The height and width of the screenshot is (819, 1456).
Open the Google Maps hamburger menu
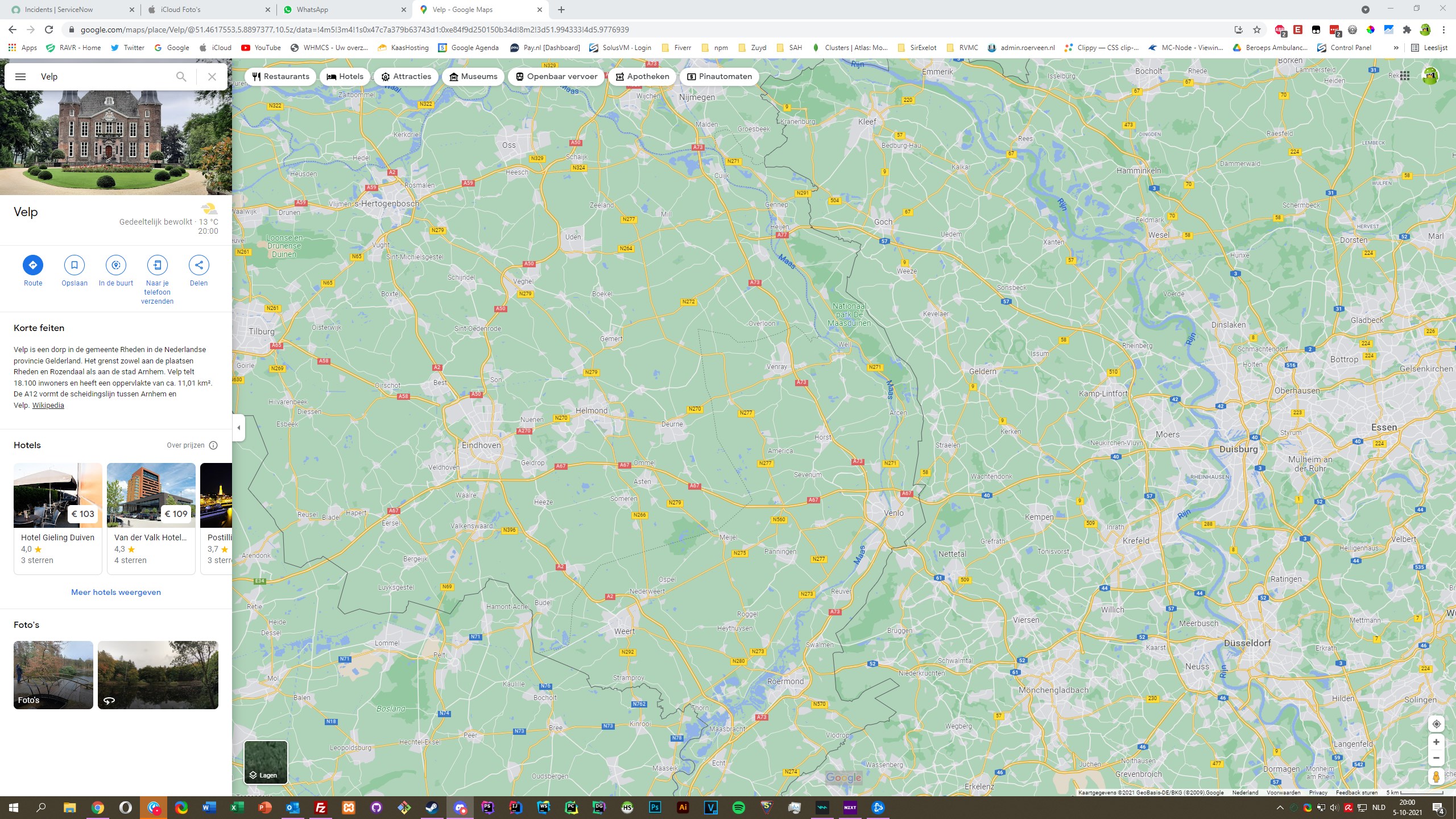pos(20,77)
